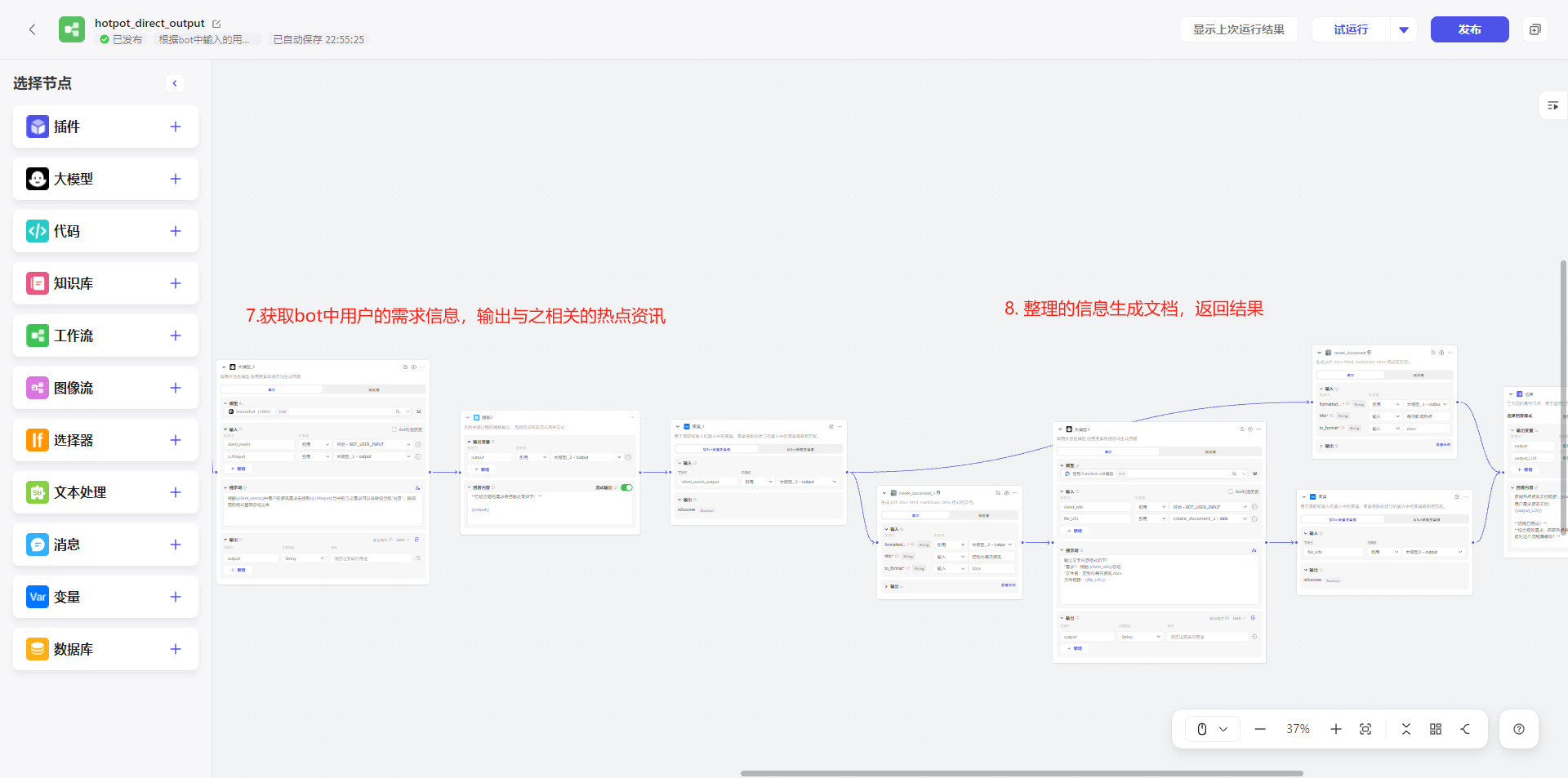Toggle the 流式输出 switch in message node

click(626, 487)
